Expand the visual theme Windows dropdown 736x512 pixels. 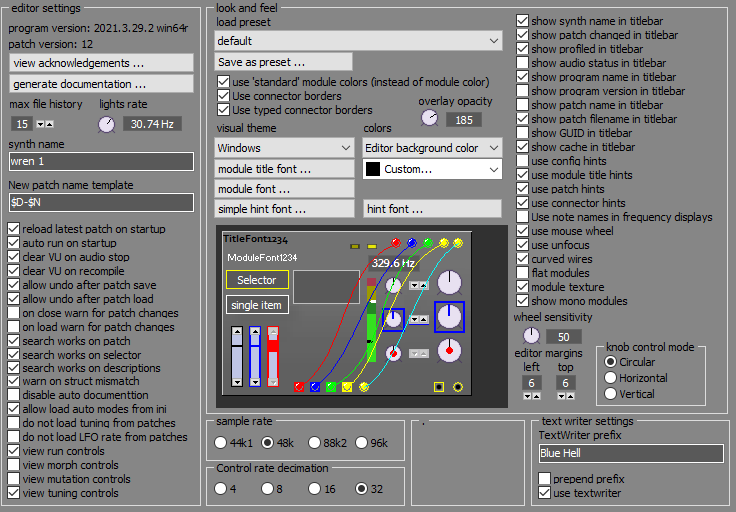pos(283,148)
